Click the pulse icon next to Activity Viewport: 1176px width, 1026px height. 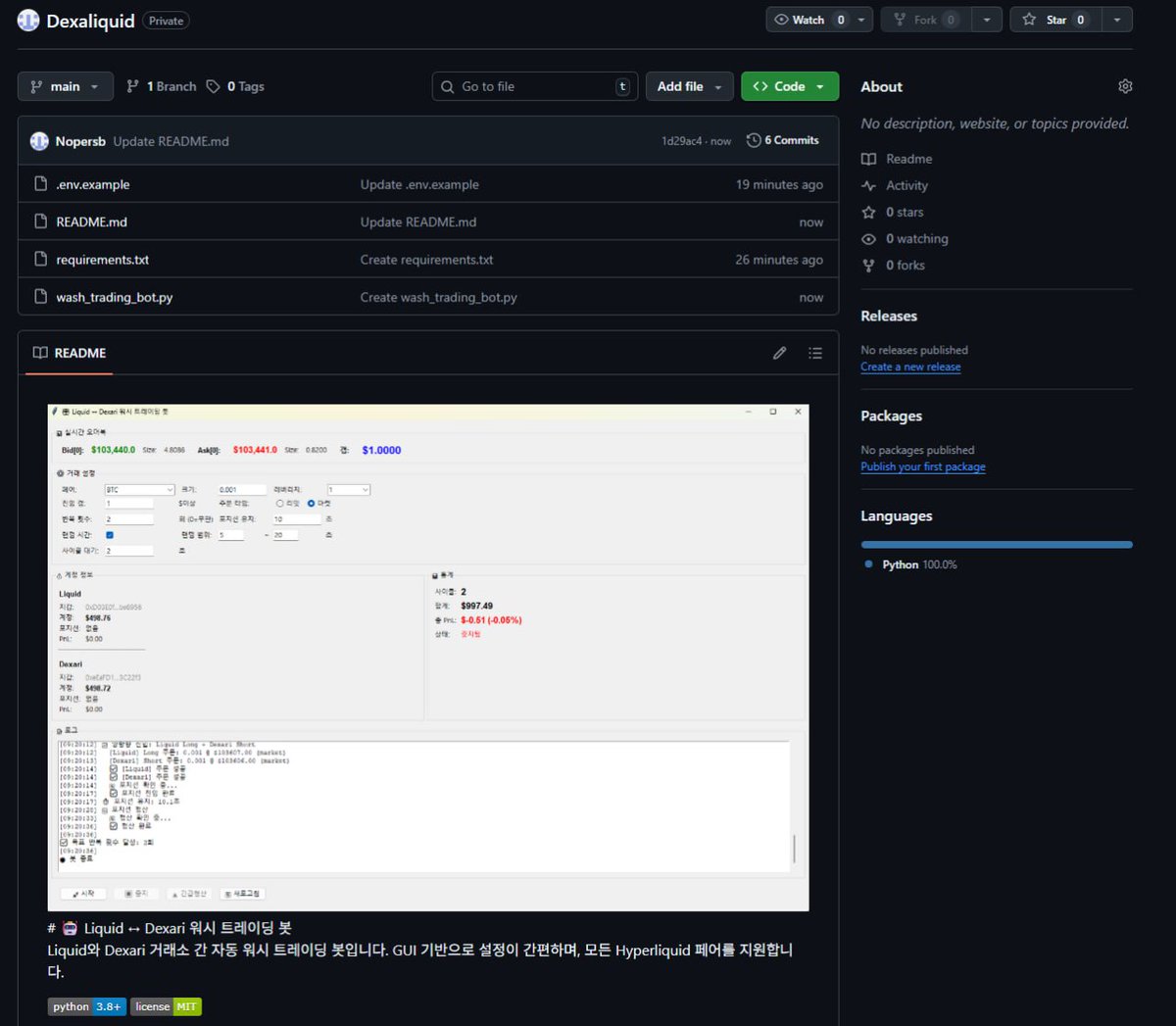click(x=868, y=185)
